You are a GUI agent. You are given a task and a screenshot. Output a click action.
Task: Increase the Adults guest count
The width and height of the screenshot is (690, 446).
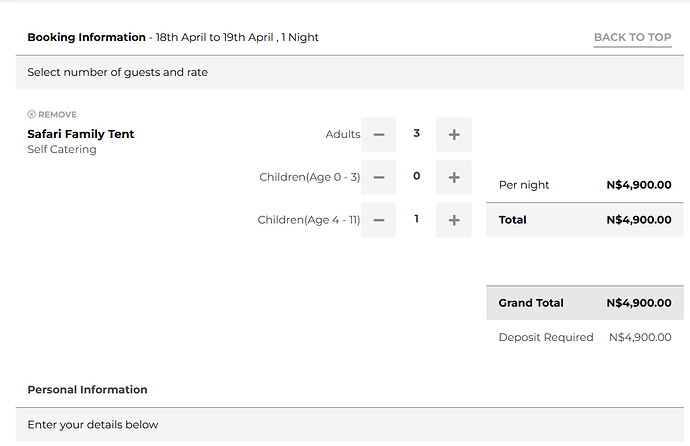(x=454, y=135)
